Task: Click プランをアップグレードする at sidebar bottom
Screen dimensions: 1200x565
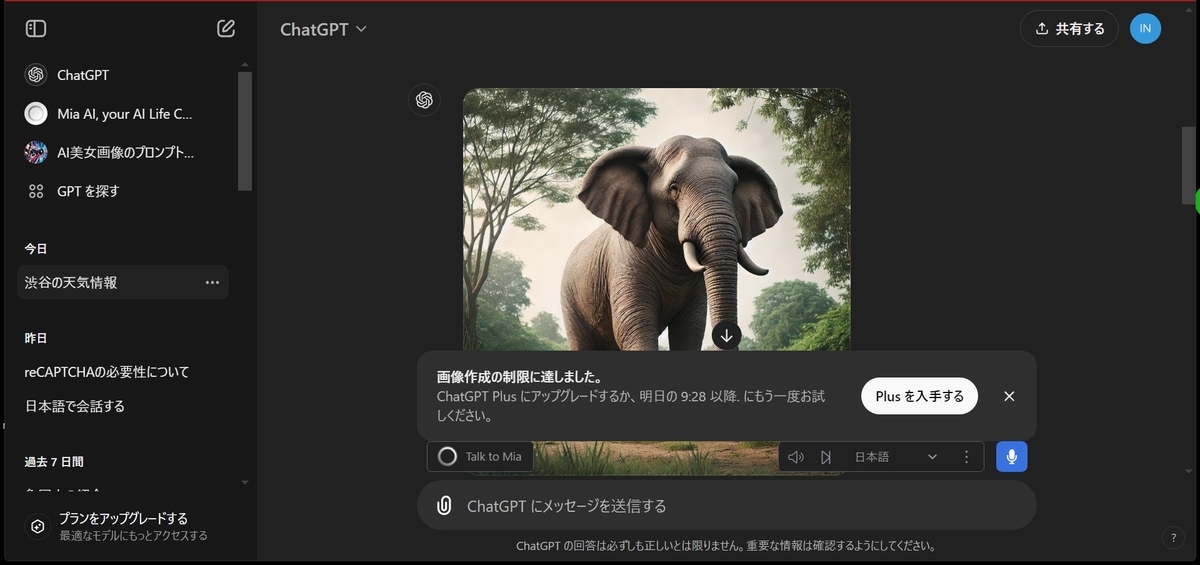Action: (126, 526)
